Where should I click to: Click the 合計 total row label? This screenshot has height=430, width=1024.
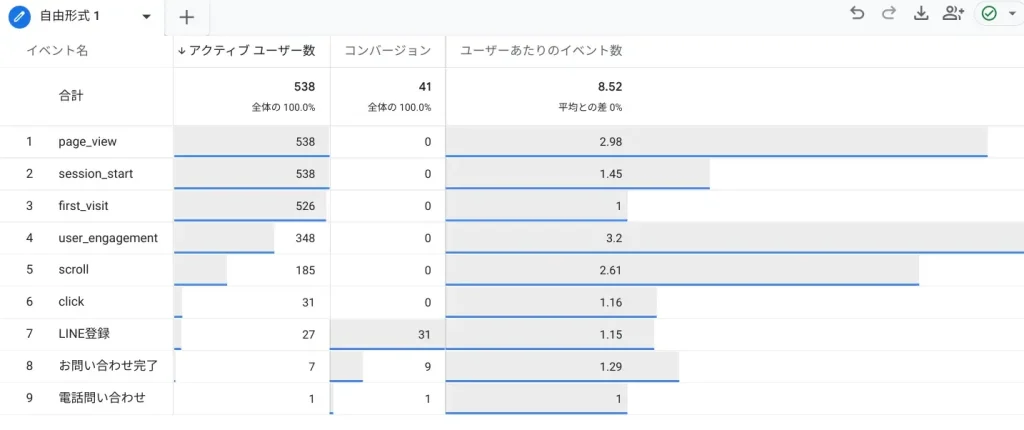[71, 96]
